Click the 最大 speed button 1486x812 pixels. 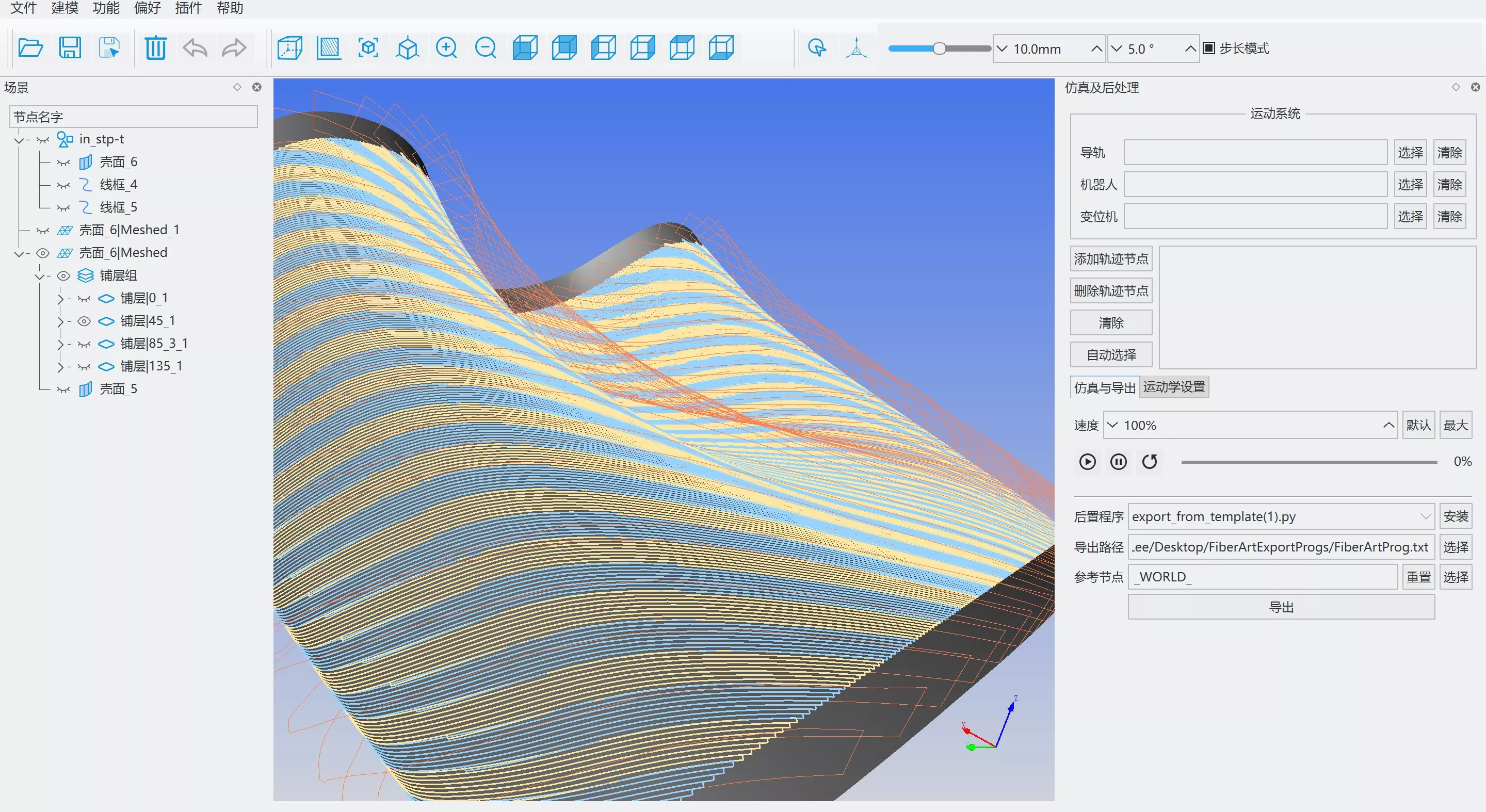tap(1456, 426)
